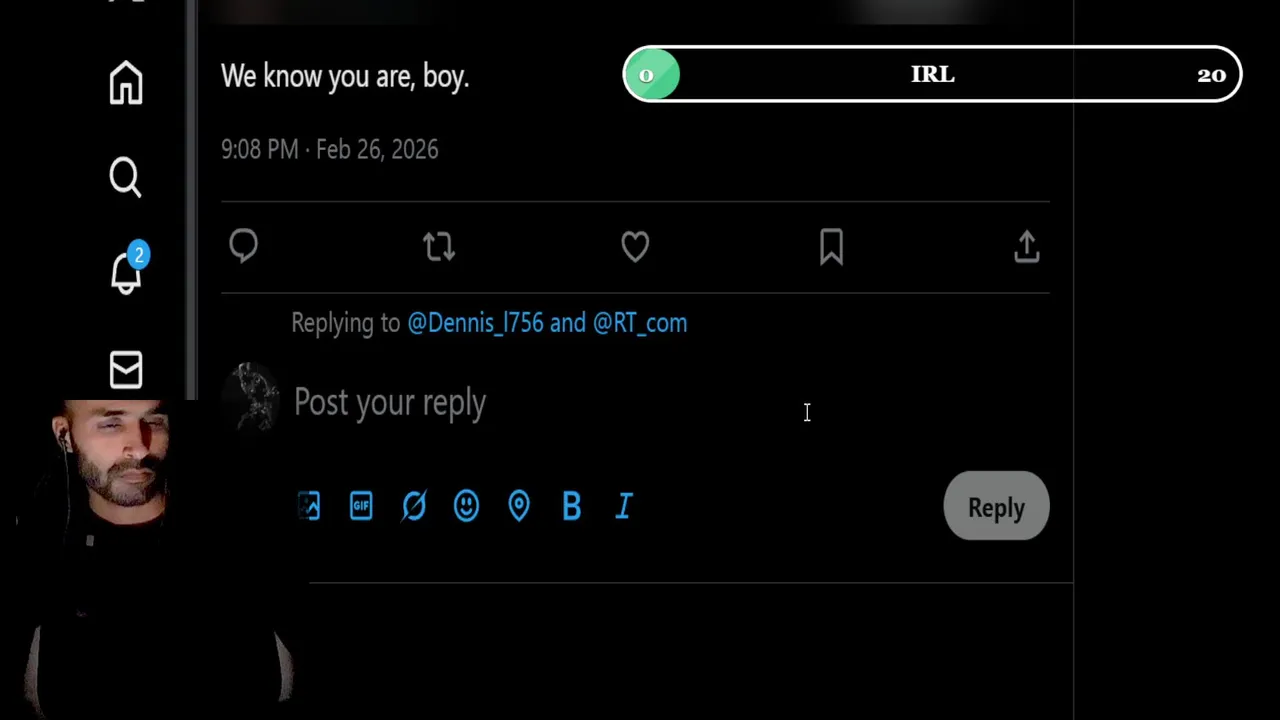Share the post via upload arrow
This screenshot has width=1280, height=720.
coord(1027,247)
